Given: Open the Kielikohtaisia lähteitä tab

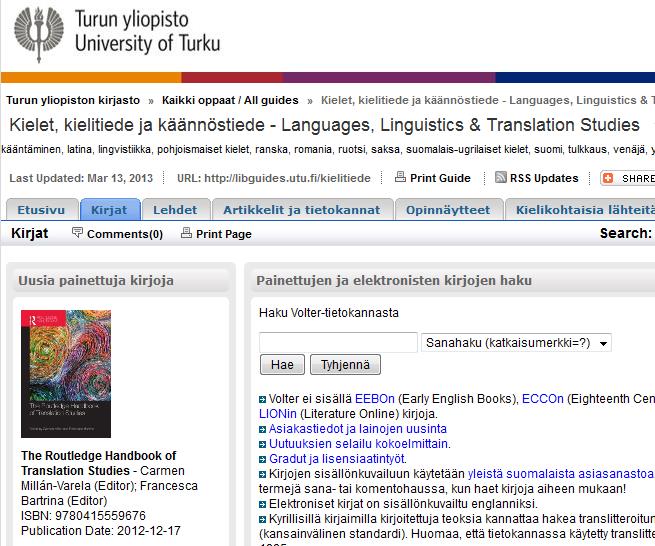Looking at the screenshot, I should 581,210.
